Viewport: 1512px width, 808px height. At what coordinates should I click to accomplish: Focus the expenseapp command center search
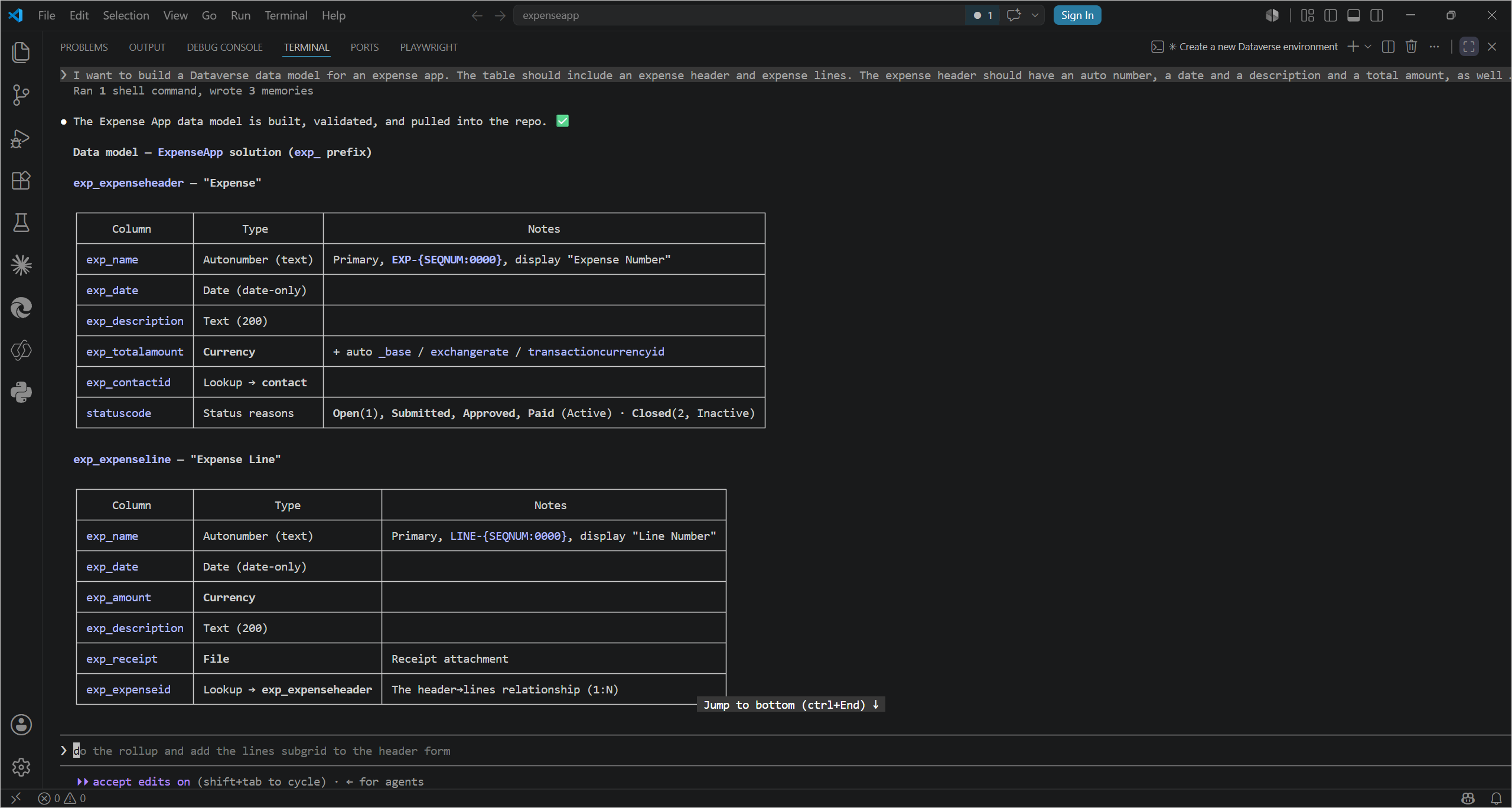[x=738, y=15]
